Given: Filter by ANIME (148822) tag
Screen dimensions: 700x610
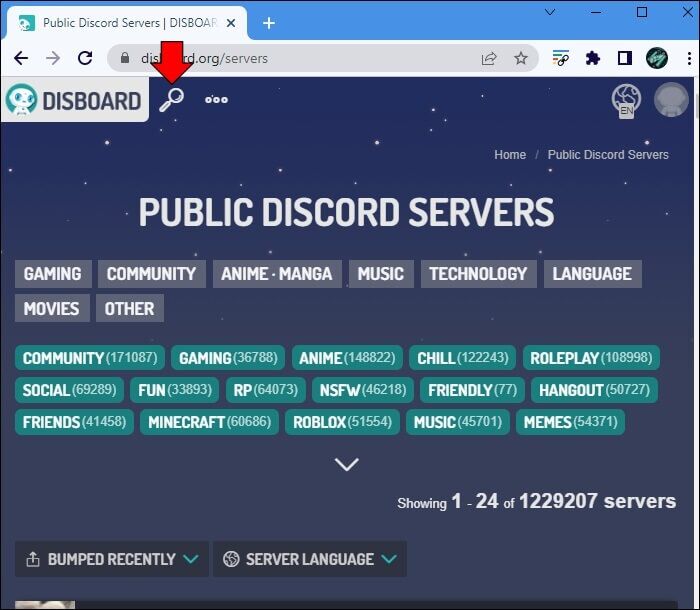Looking at the screenshot, I should point(347,358).
